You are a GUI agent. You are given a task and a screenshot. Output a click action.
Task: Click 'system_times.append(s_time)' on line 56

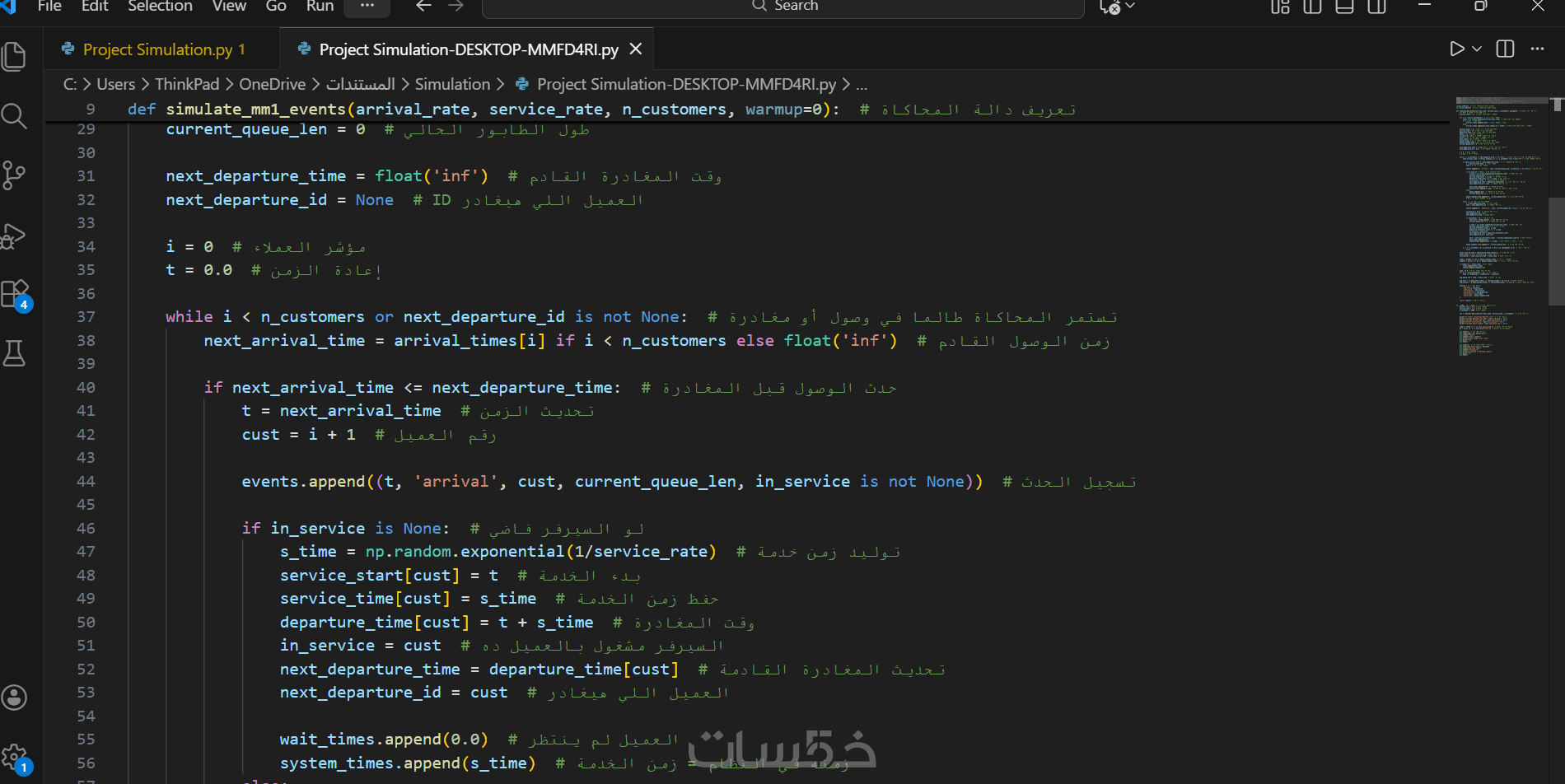(x=408, y=763)
